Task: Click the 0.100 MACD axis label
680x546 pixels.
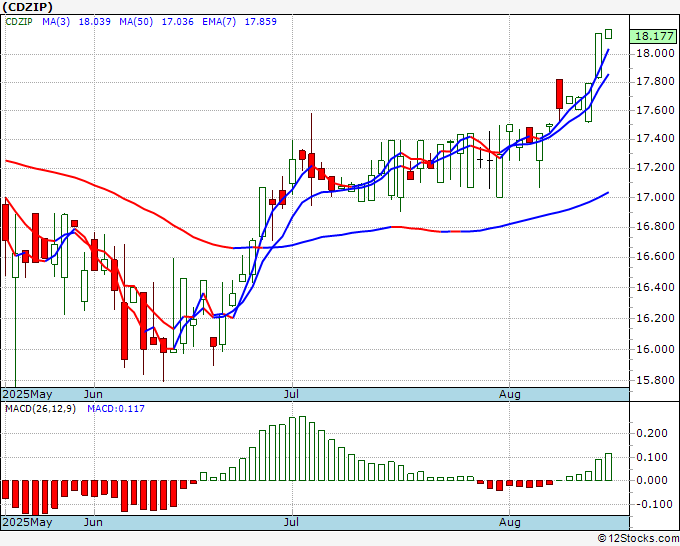Action: [x=652, y=457]
